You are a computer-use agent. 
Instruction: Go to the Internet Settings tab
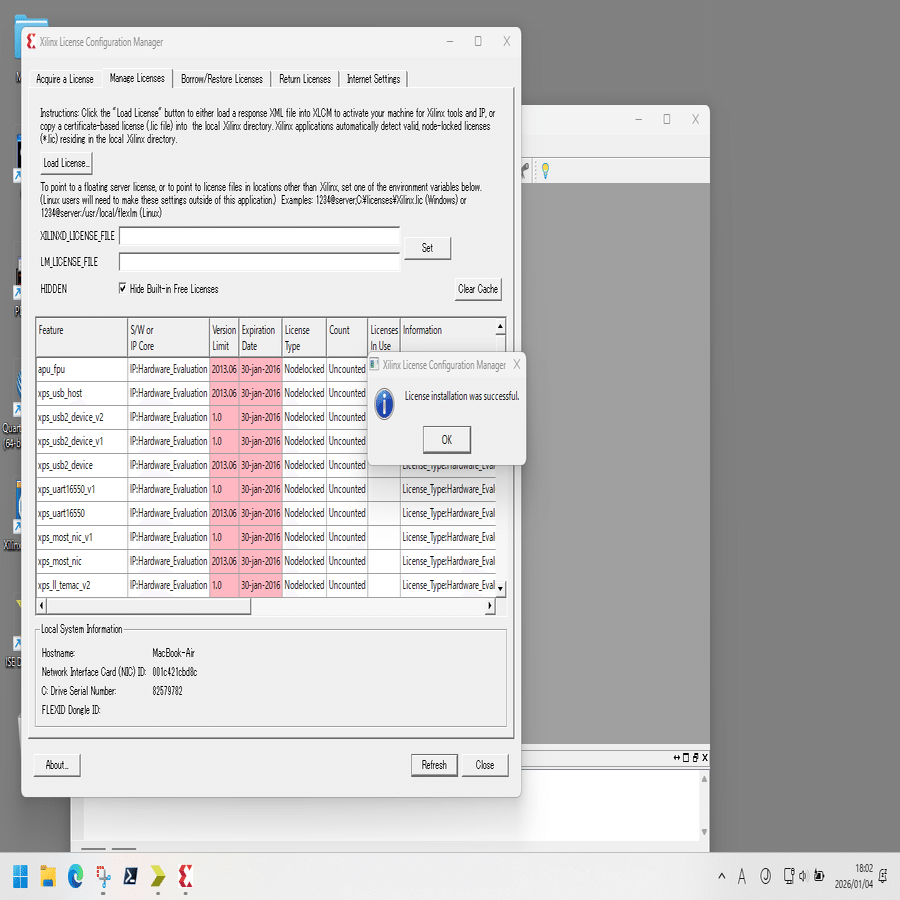pos(373,79)
